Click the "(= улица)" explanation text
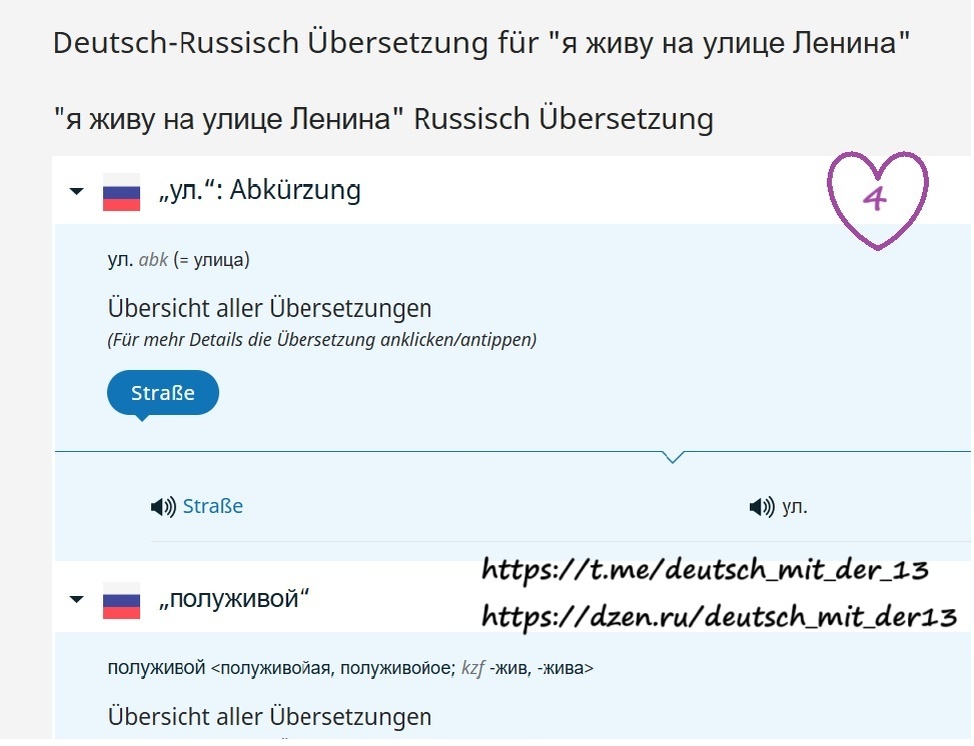Viewport: 974px width, 746px height. (x=213, y=259)
